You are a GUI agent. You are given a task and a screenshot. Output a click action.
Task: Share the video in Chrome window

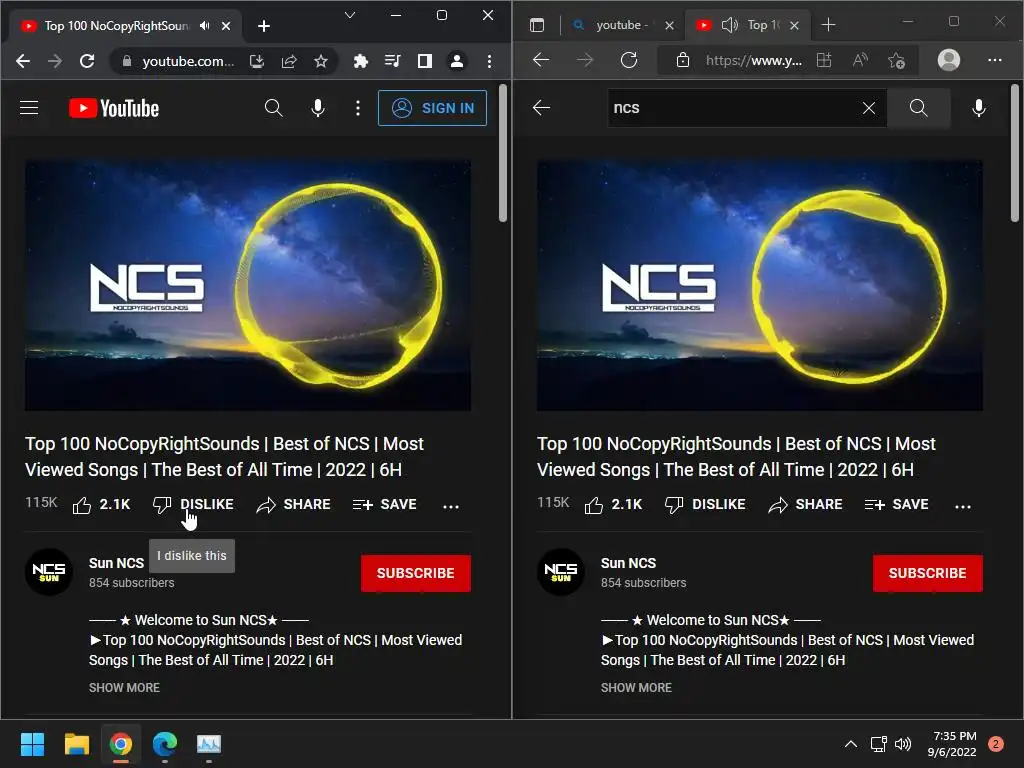[293, 505]
